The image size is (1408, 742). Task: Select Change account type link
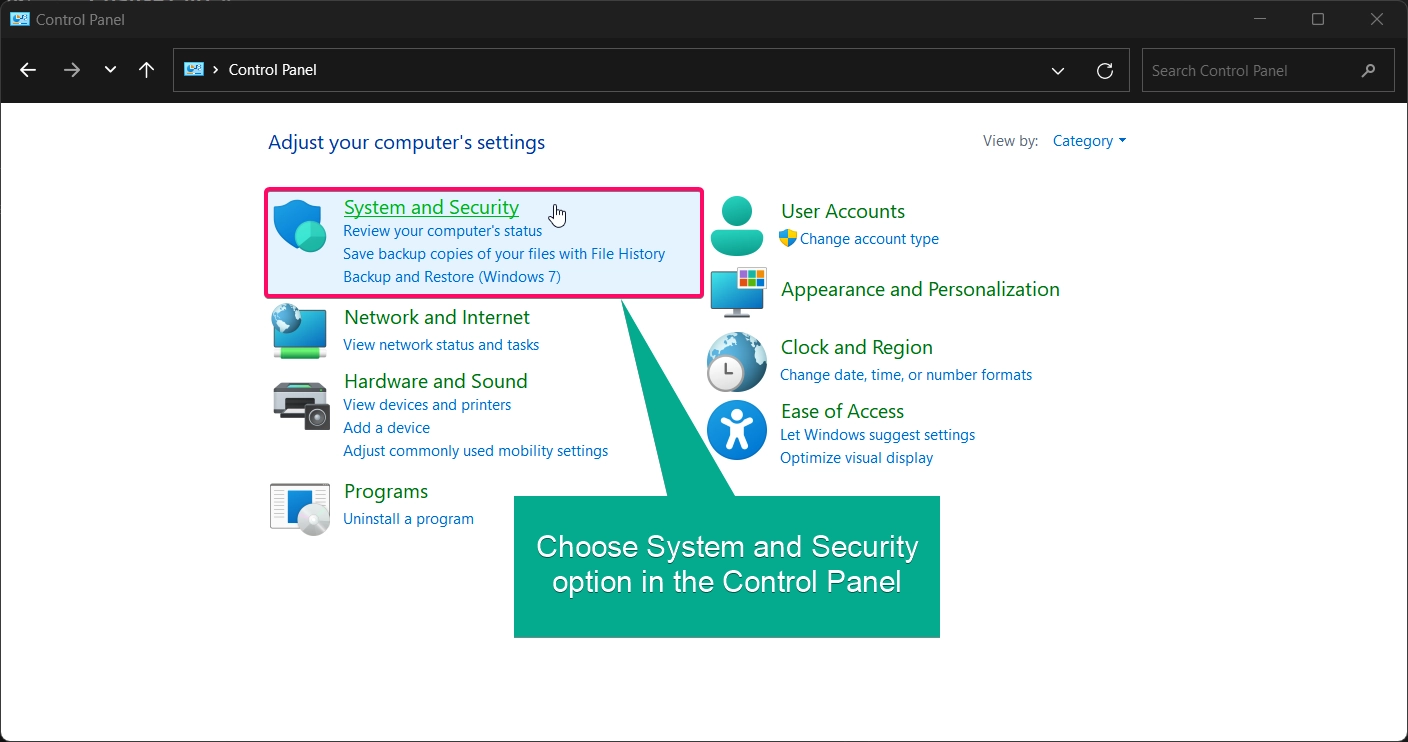(869, 239)
